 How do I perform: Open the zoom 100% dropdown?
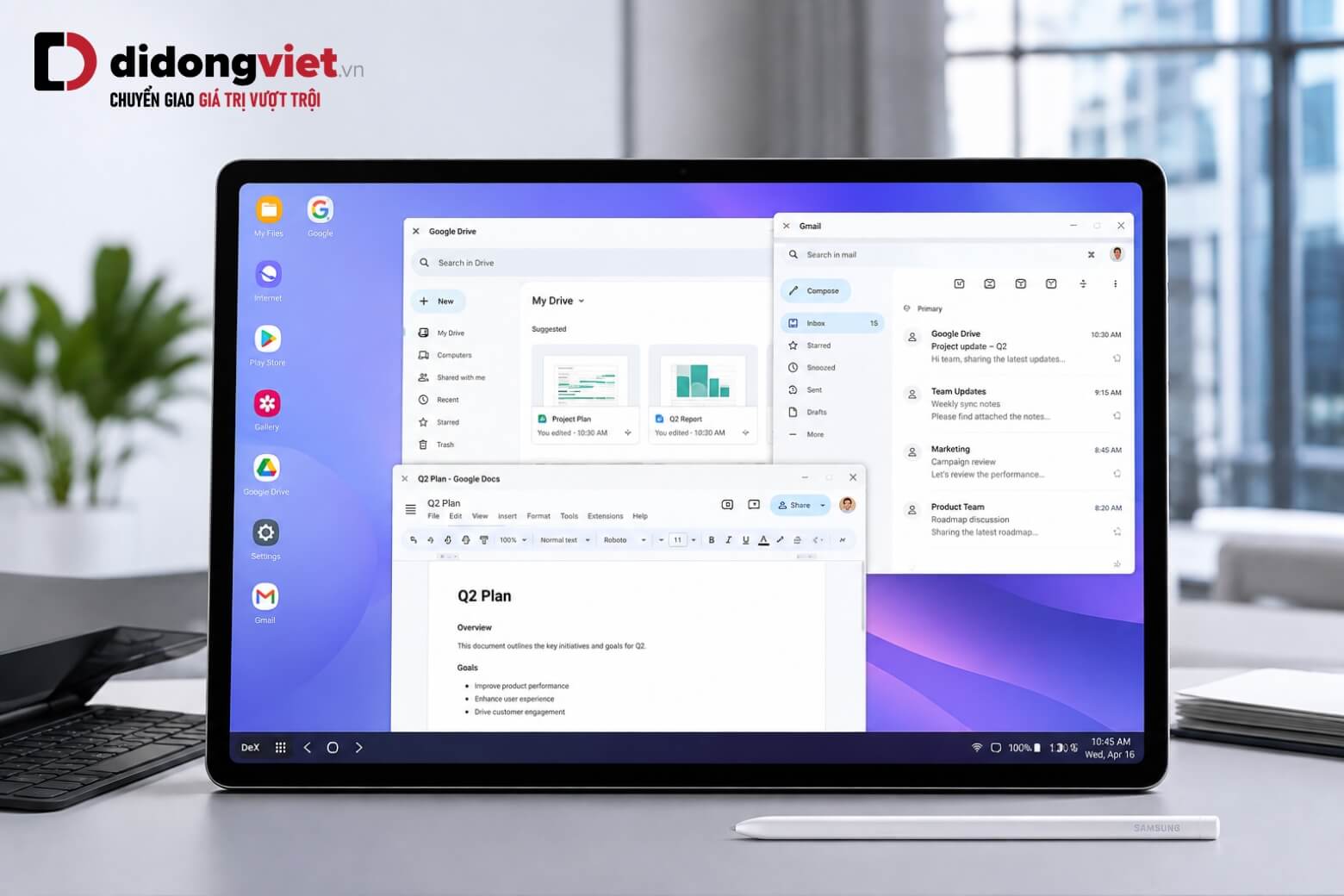[x=513, y=540]
